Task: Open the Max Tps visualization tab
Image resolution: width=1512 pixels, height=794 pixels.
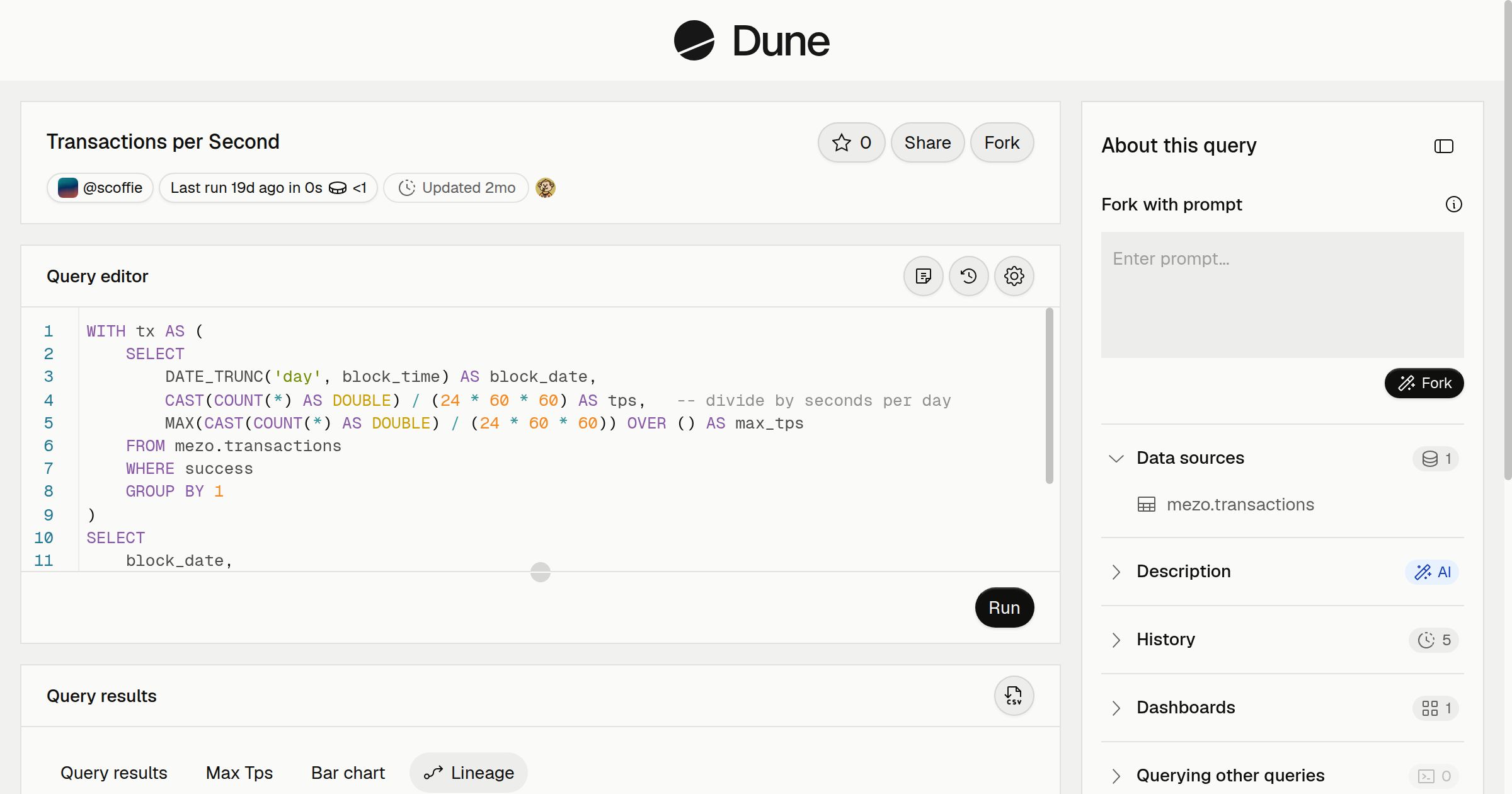Action: [x=239, y=773]
